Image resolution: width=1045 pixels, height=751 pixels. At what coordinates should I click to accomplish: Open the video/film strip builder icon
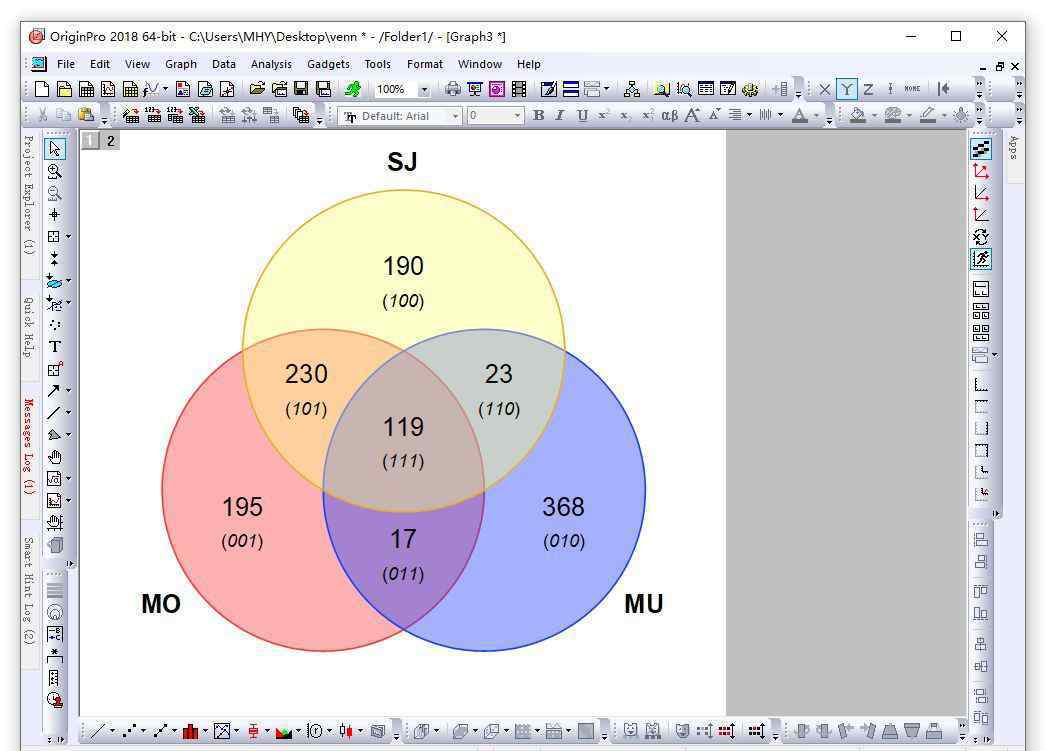519,89
